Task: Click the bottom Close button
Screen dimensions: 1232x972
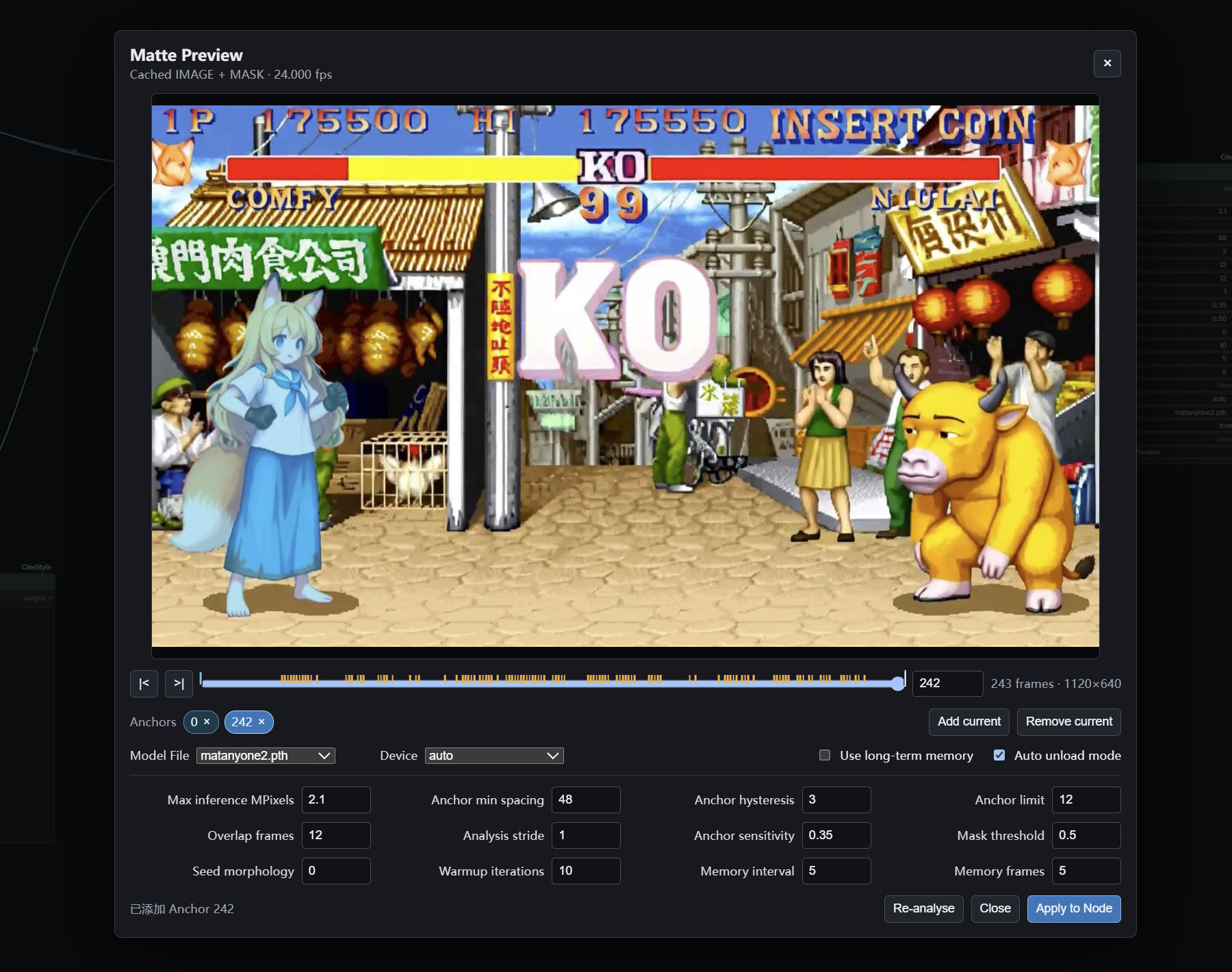Action: (x=995, y=908)
